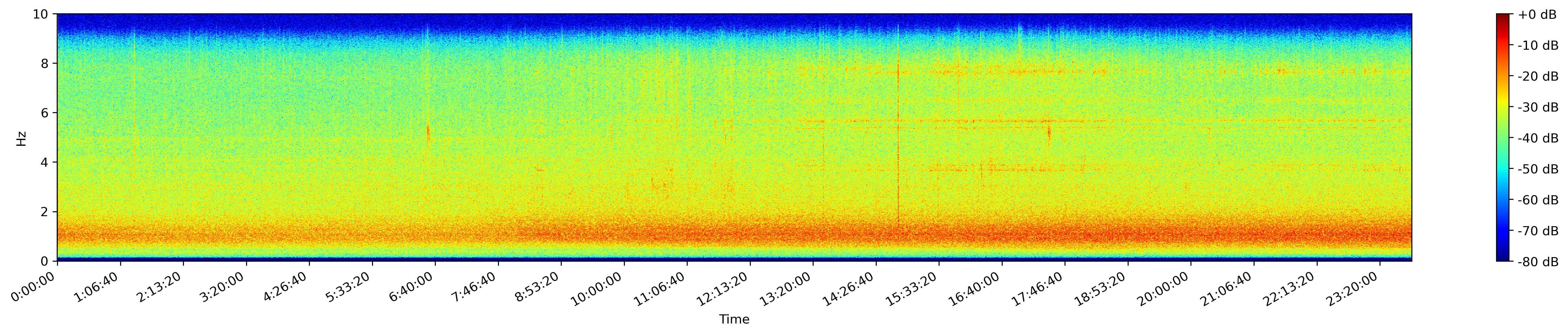This screenshot has width=1568, height=335.
Task: Click the dark red top of colorbar
Action: [x=1503, y=17]
